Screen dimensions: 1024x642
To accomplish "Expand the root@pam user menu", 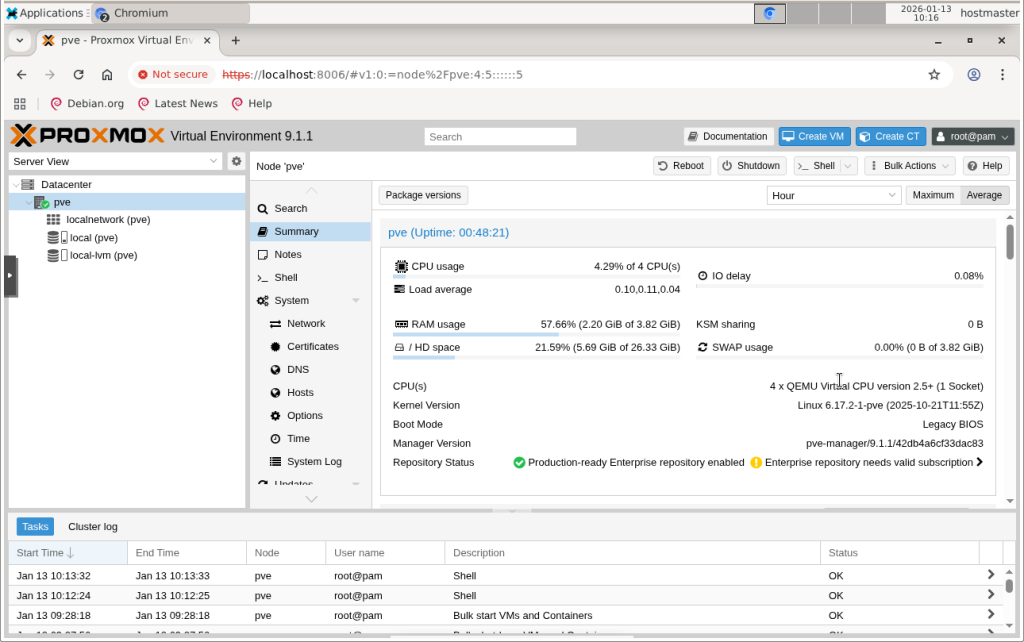I will [x=973, y=136].
